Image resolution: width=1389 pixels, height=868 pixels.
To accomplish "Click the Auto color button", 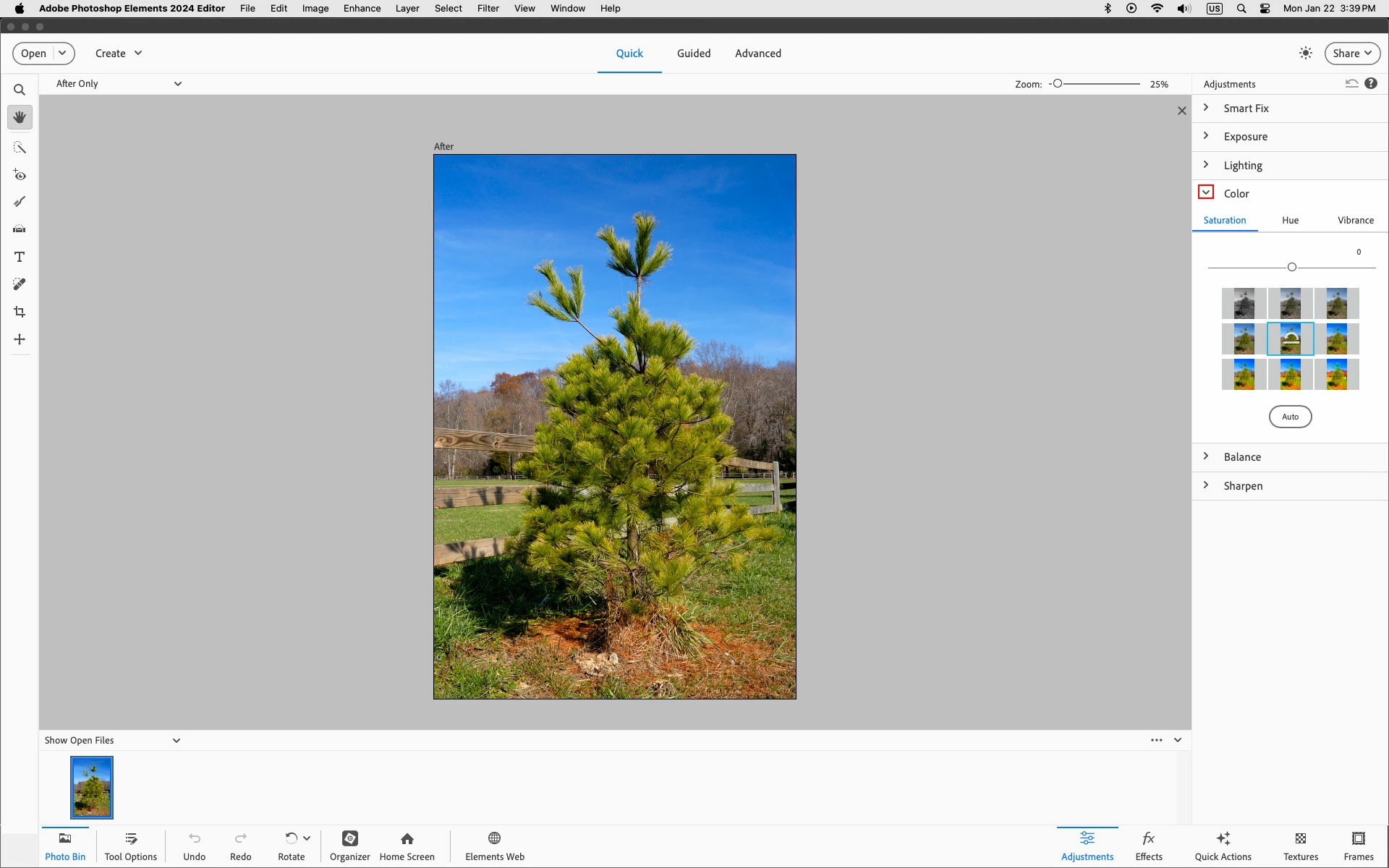I will point(1290,417).
